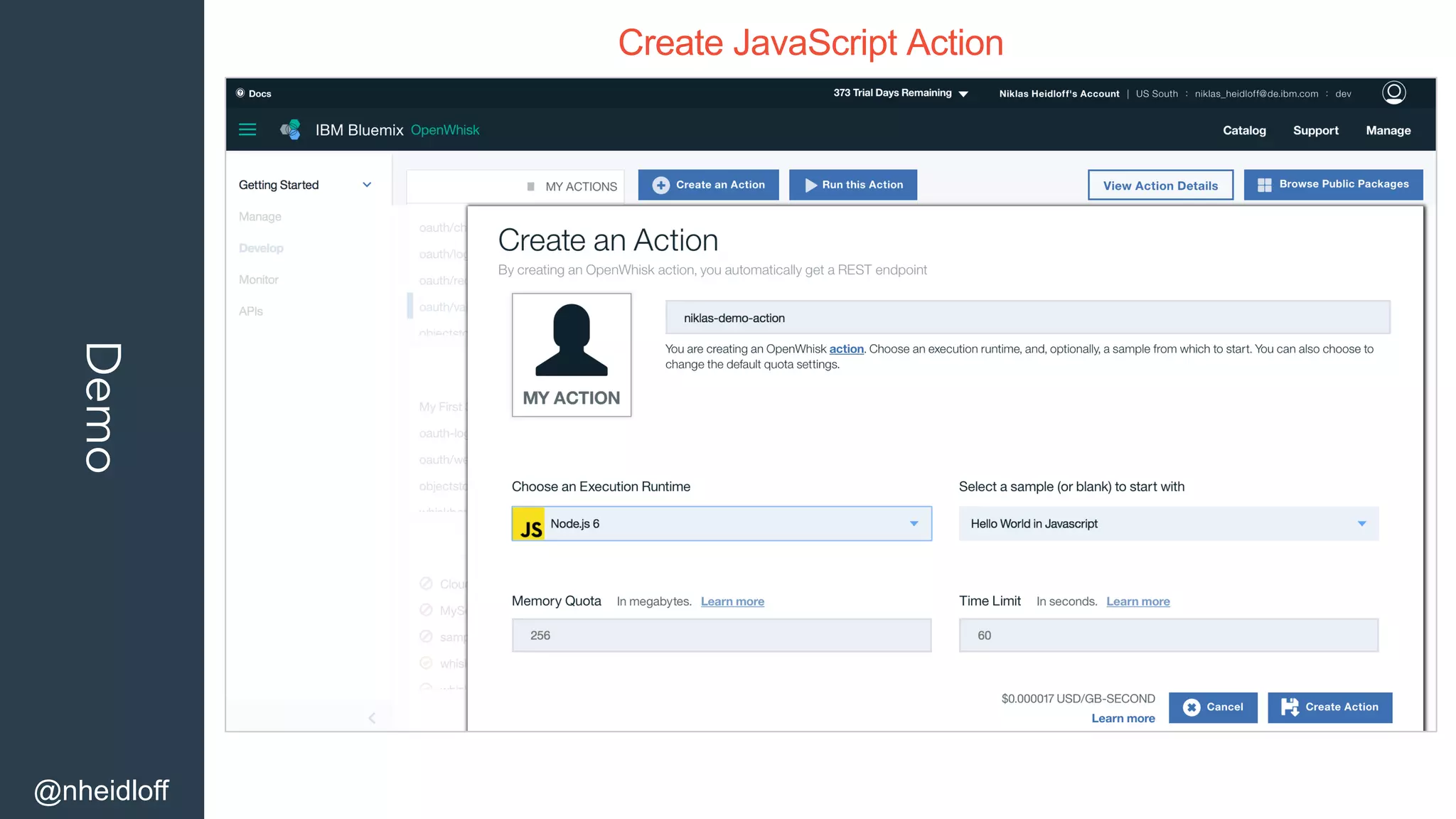
Task: Click the action name input field
Action: click(x=1027, y=318)
